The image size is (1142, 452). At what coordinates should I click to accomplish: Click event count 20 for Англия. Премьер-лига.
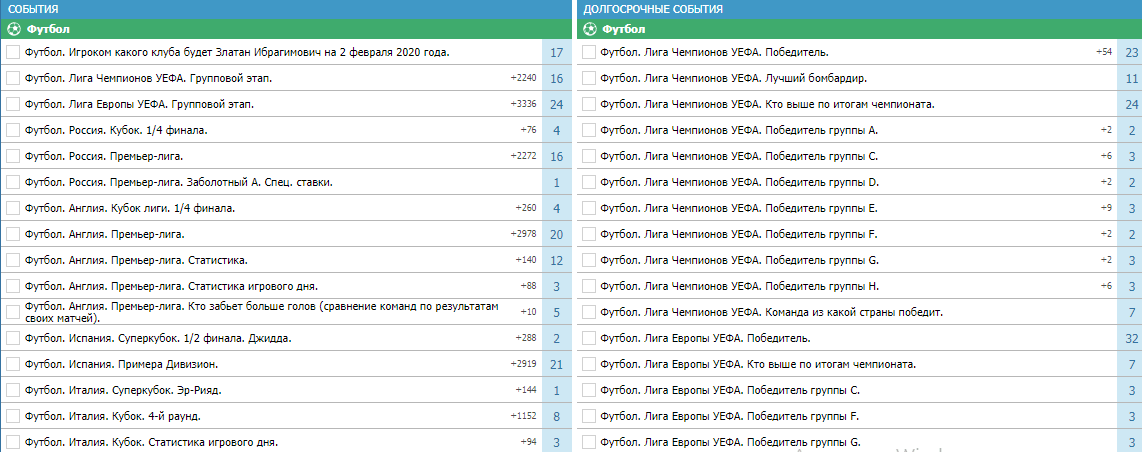tap(557, 234)
